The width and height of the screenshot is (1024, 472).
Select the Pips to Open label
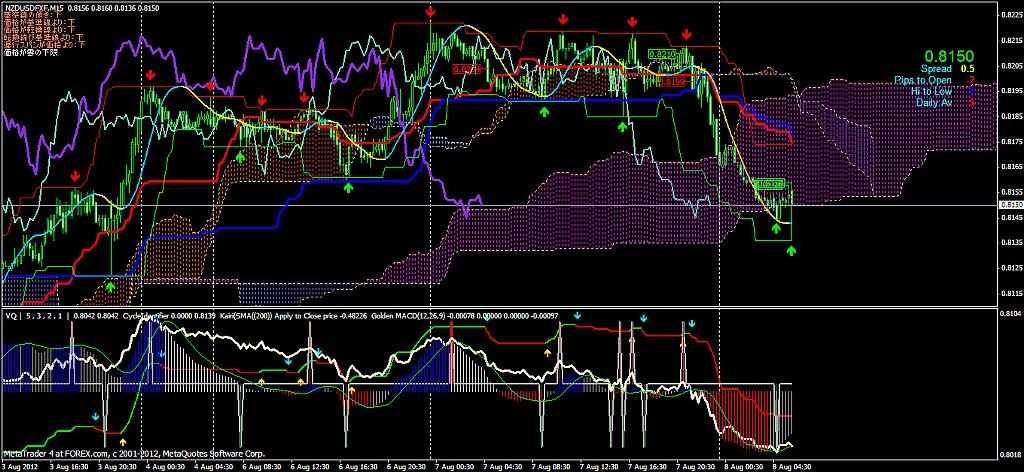(923, 80)
